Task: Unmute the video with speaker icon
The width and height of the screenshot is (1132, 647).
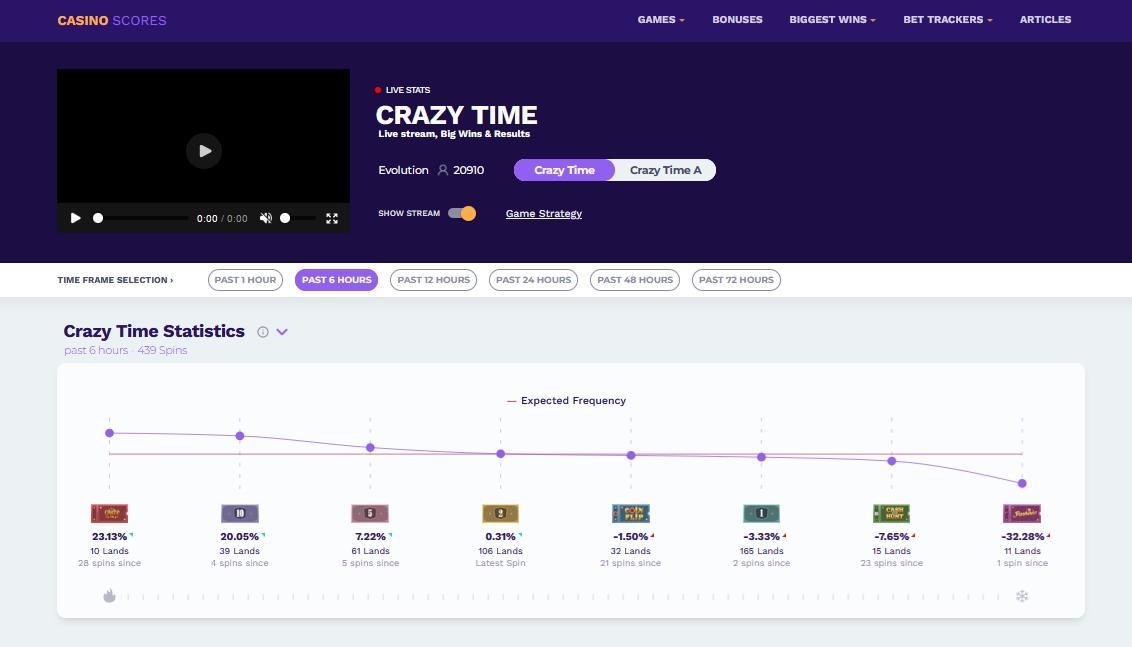Action: (266, 218)
